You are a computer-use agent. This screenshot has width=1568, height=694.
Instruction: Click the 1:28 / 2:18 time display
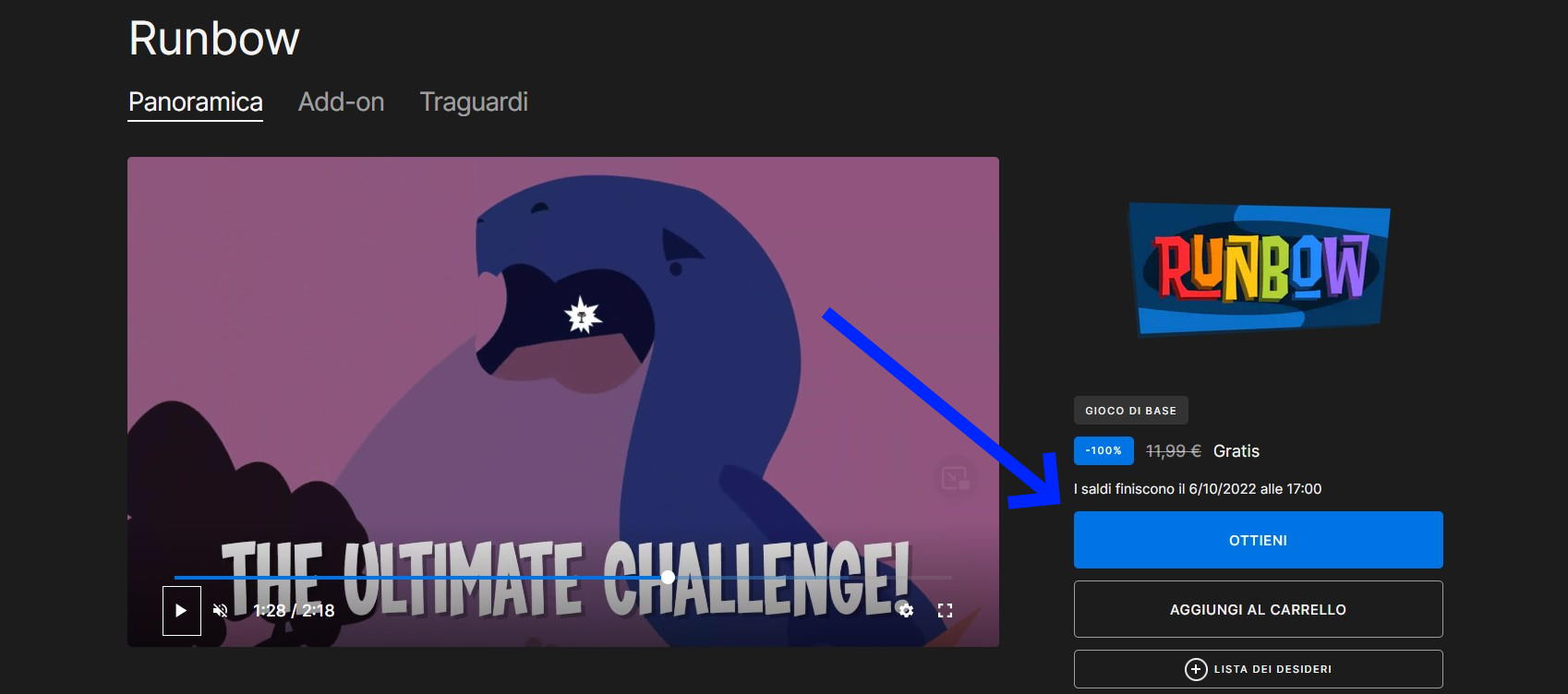click(x=294, y=611)
